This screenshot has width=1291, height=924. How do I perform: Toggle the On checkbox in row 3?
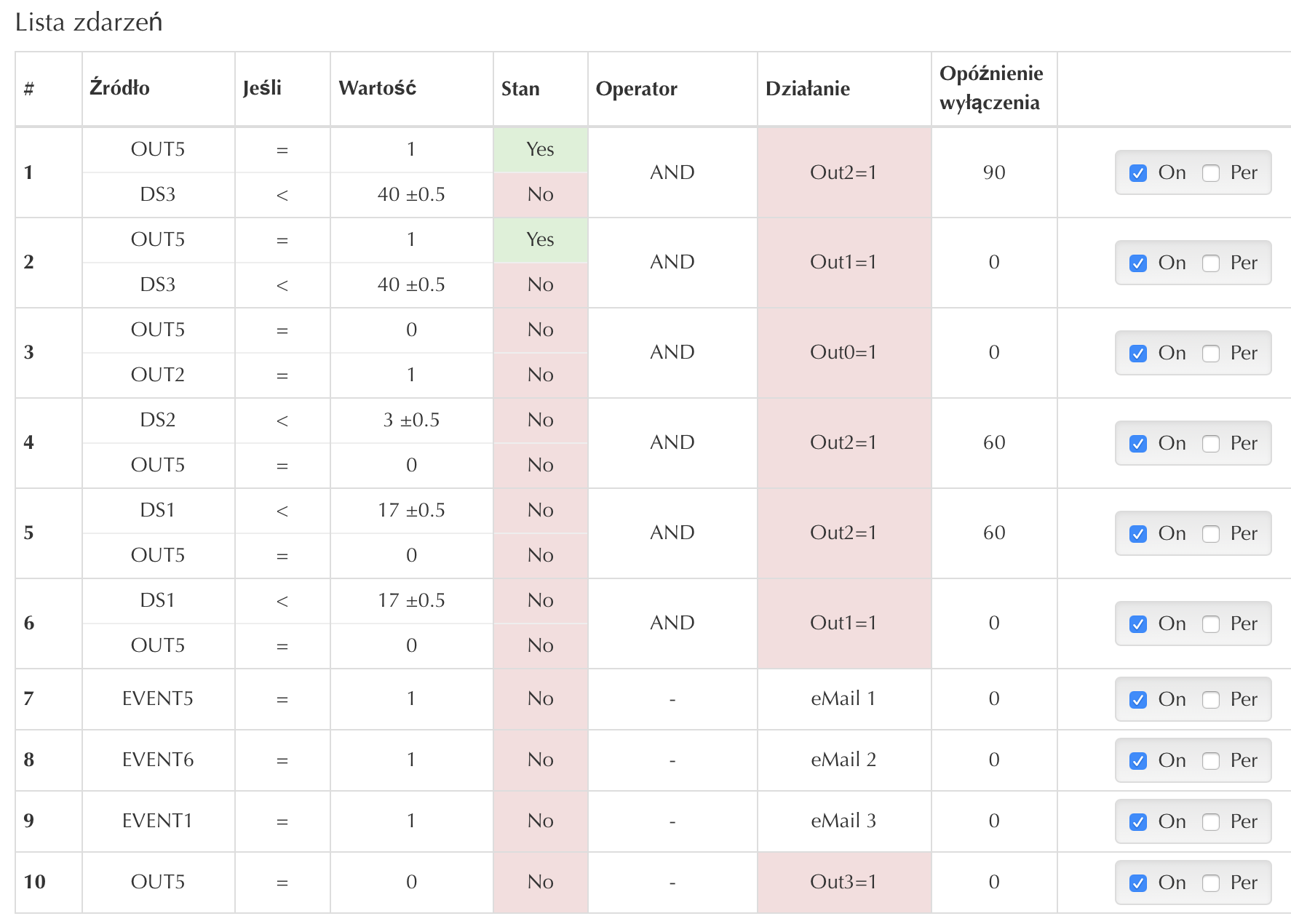coord(1138,354)
